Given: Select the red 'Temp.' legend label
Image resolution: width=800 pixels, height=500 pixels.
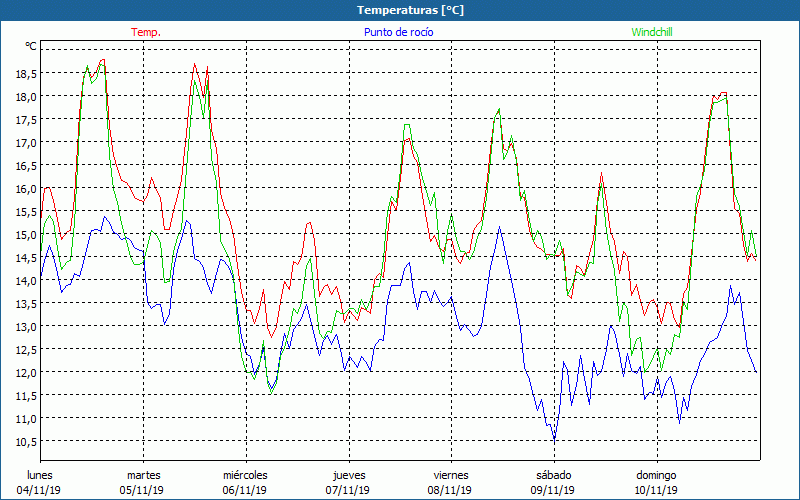Looking at the screenshot, I should pyautogui.click(x=146, y=32).
